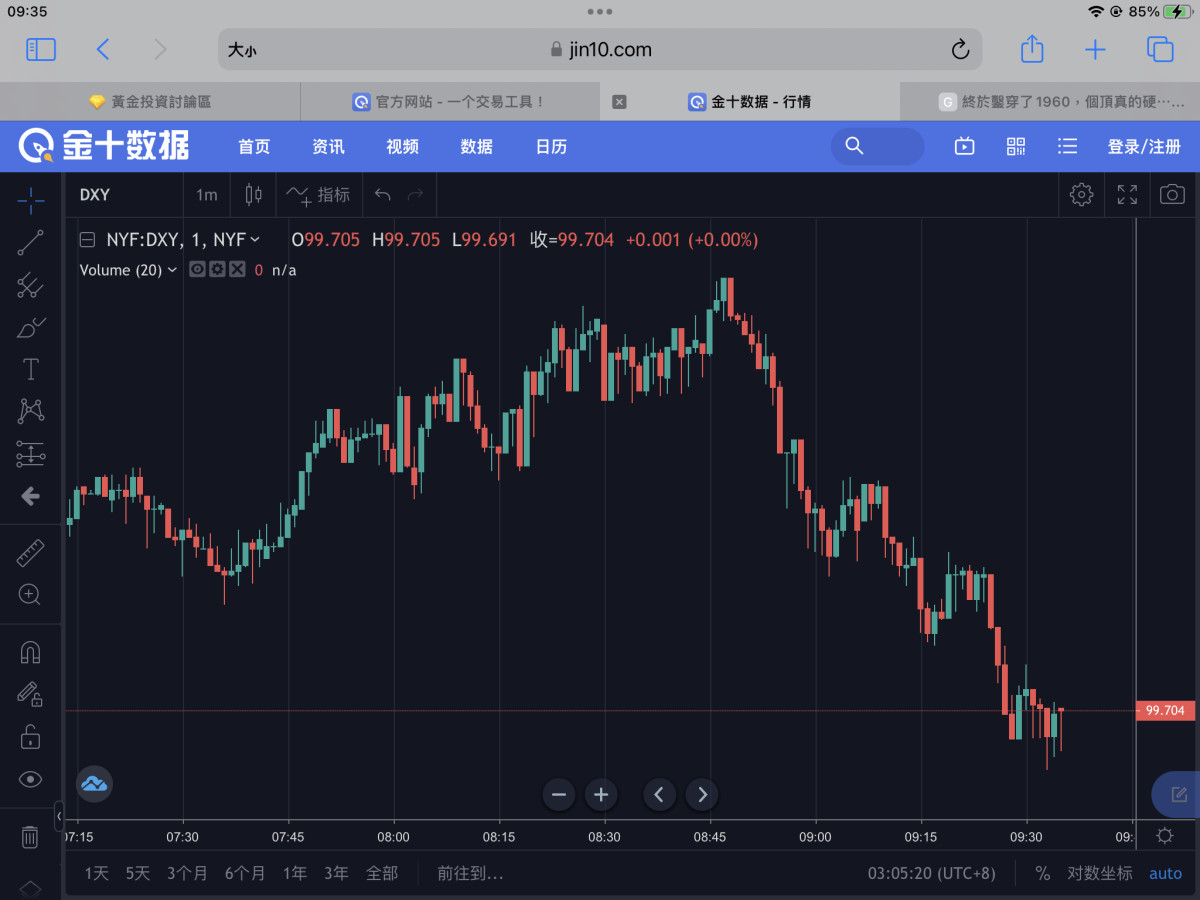Select the ruler measure tool
Viewport: 1200px width, 900px height.
[x=31, y=553]
